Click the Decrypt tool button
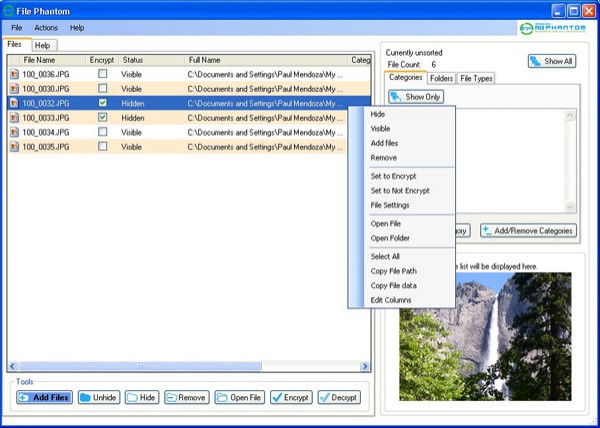This screenshot has width=600, height=428. pos(339,397)
